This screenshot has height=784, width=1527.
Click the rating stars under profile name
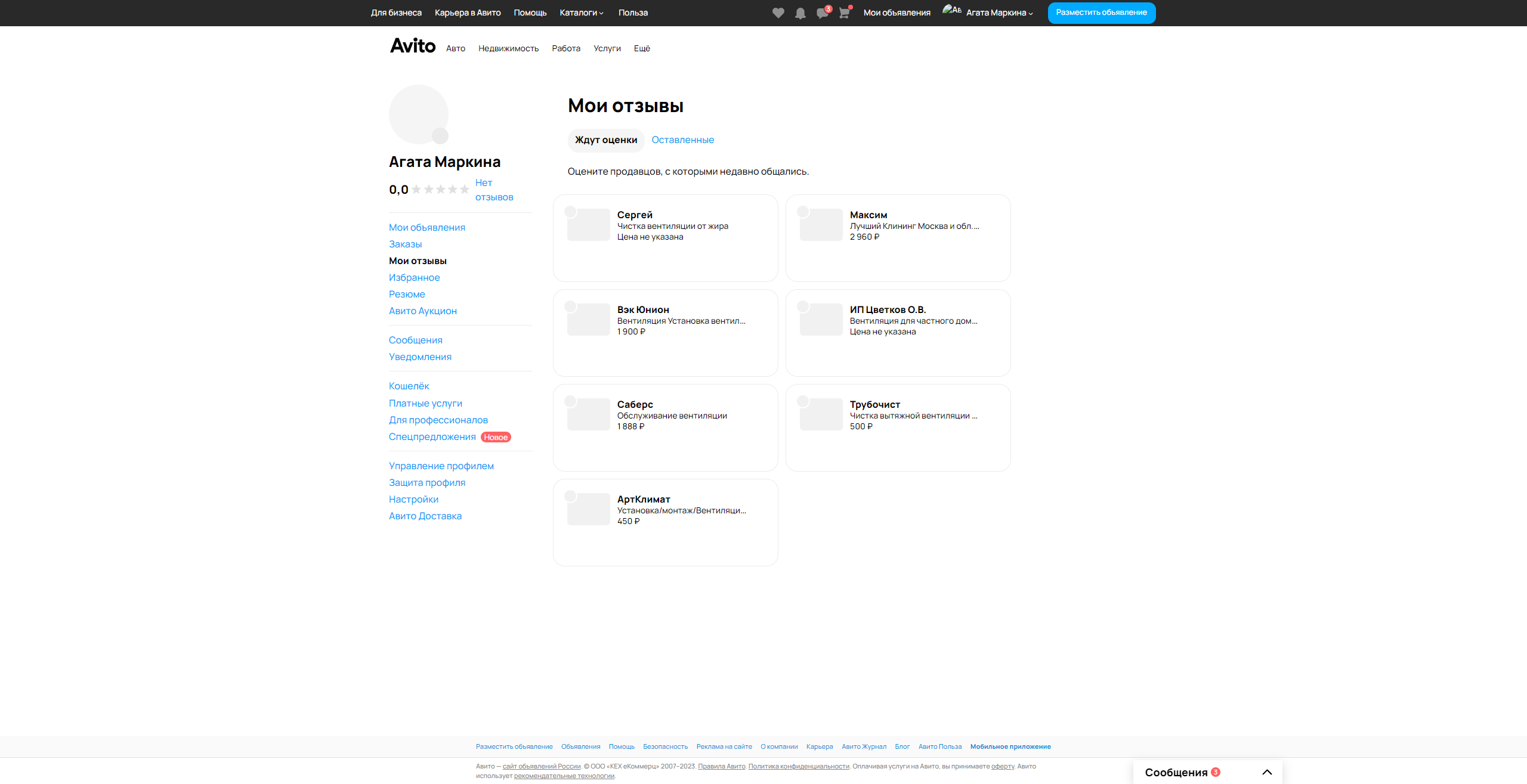[x=440, y=190]
